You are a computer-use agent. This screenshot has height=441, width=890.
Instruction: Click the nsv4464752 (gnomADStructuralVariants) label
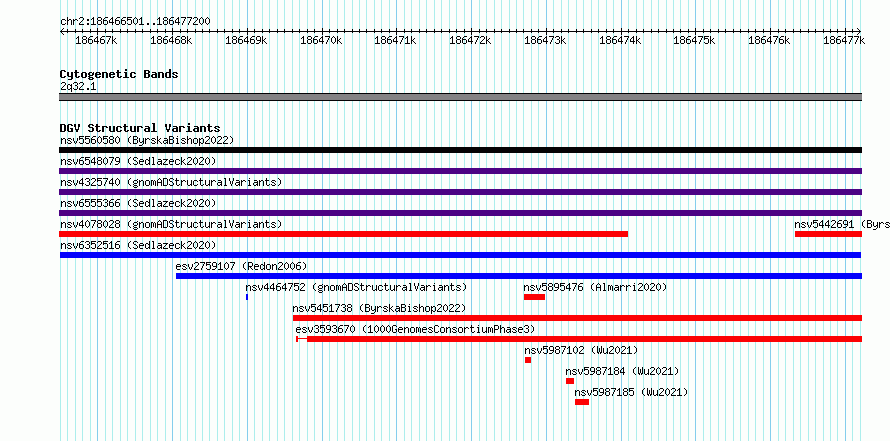356,287
